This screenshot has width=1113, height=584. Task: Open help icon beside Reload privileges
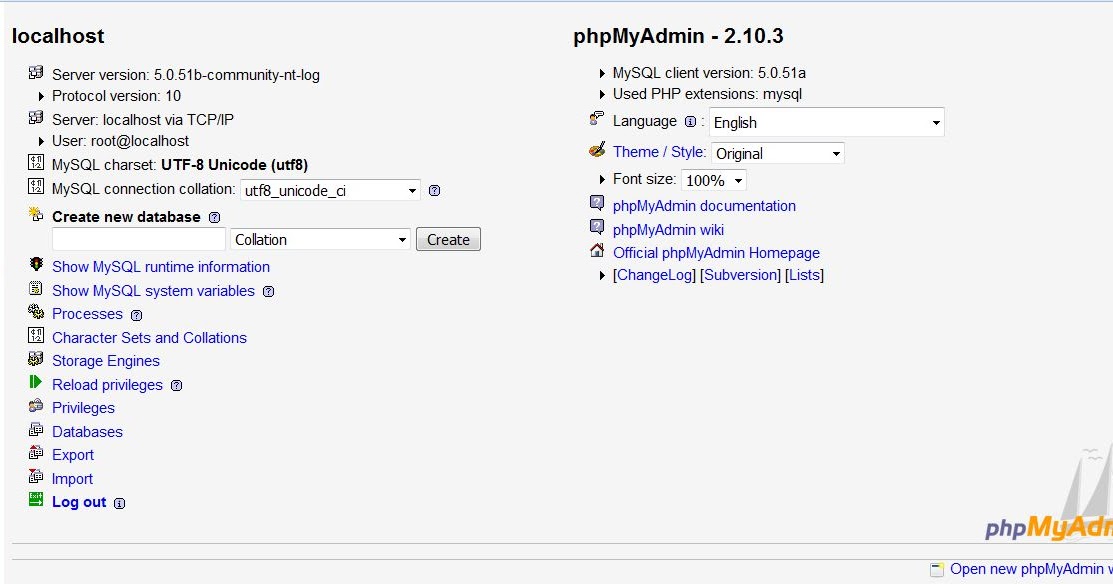coord(177,385)
